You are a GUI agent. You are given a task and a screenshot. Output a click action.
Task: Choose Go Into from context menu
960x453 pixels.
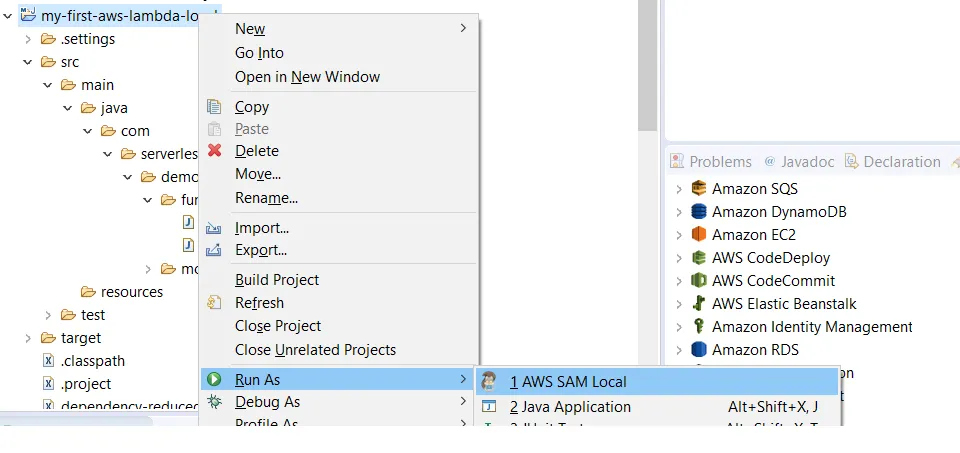pos(339,53)
